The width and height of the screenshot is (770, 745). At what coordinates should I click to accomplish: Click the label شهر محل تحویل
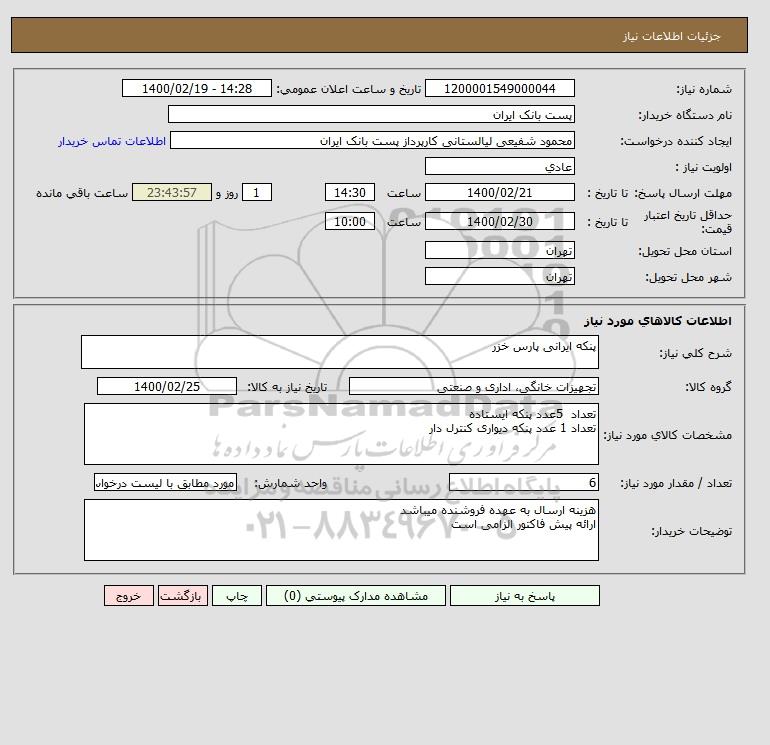click(x=688, y=277)
